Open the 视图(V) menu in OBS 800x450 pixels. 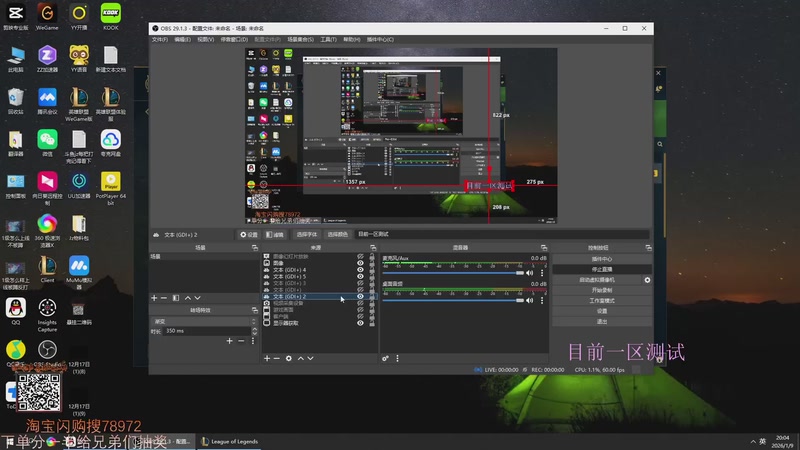205,39
